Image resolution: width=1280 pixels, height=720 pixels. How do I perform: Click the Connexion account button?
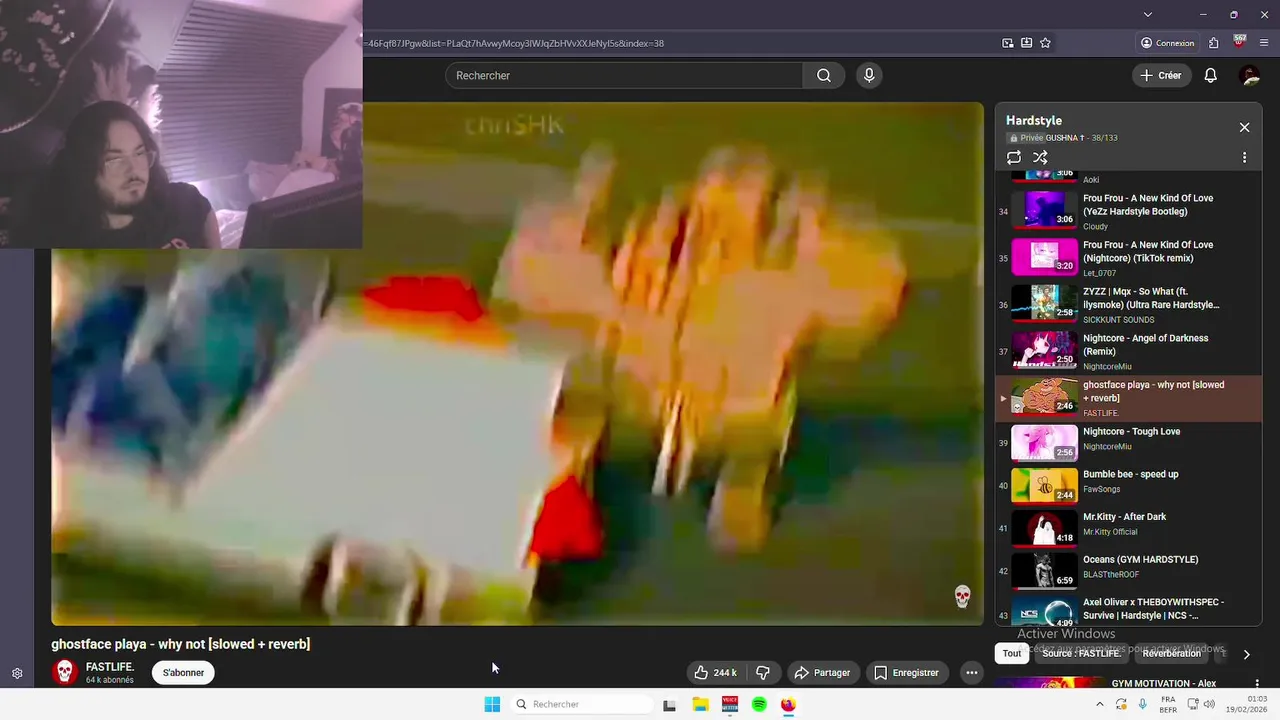(1168, 43)
